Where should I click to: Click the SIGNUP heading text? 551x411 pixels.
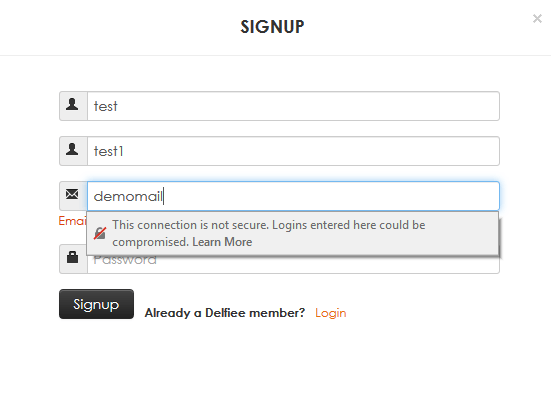coord(272,27)
